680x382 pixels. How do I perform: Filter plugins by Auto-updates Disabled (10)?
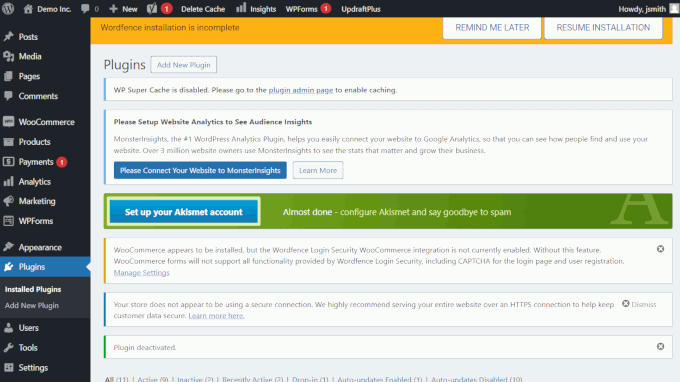coord(477,379)
